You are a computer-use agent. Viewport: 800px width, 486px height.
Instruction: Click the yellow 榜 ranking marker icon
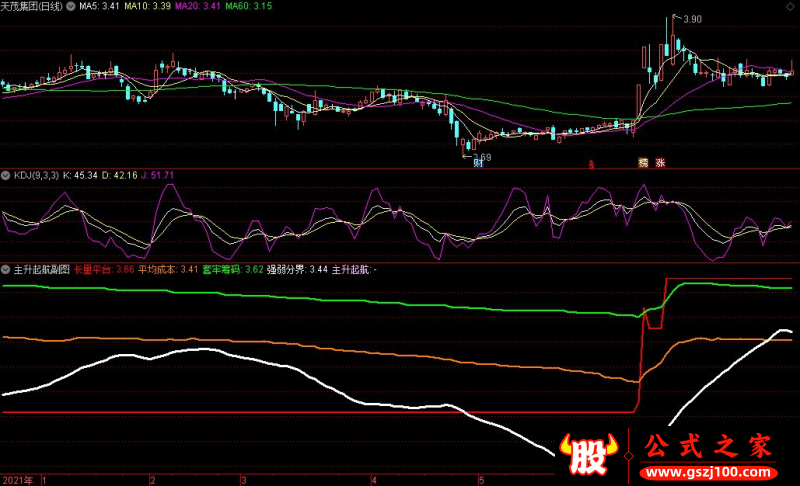643,163
